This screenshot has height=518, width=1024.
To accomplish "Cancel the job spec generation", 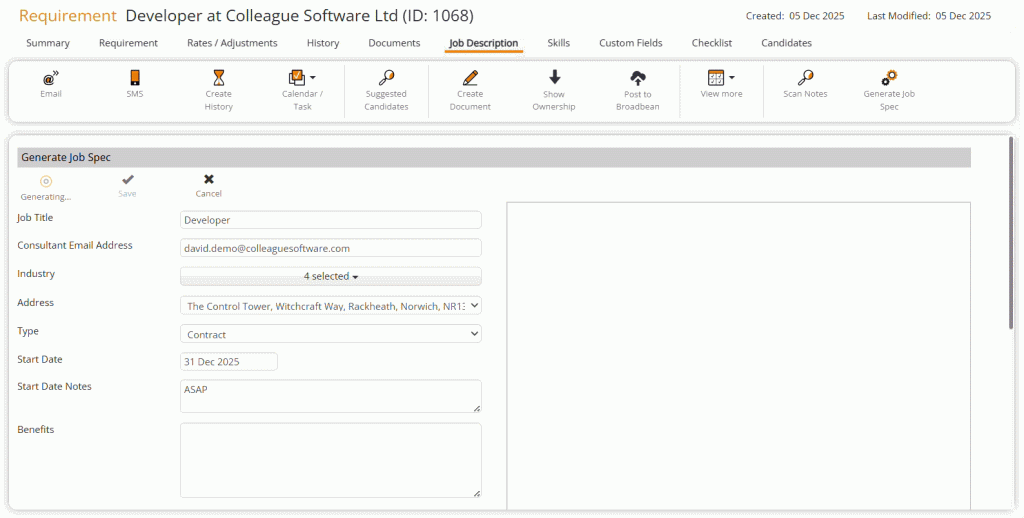I will [208, 185].
